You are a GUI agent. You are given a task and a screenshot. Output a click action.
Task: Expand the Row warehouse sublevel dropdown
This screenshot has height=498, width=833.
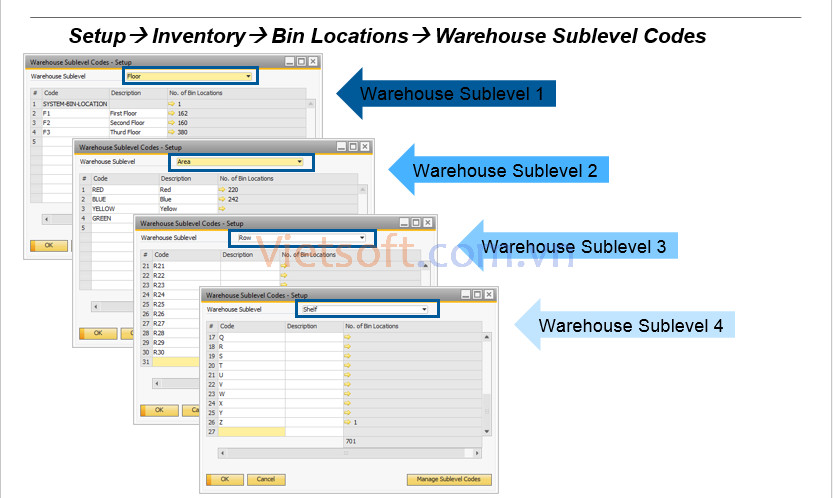pyautogui.click(x=362, y=238)
